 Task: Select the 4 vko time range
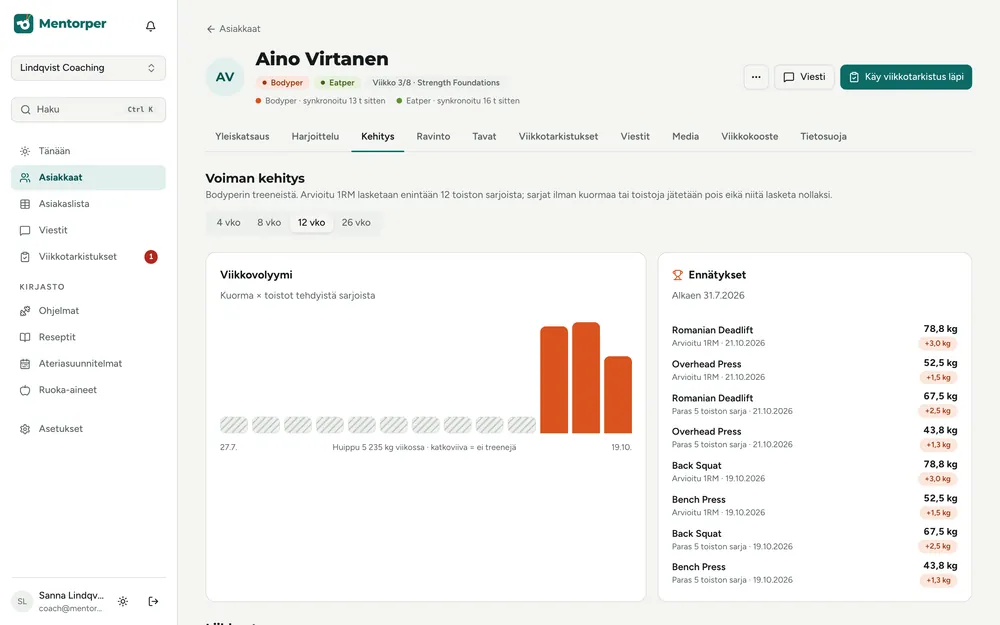[228, 223]
